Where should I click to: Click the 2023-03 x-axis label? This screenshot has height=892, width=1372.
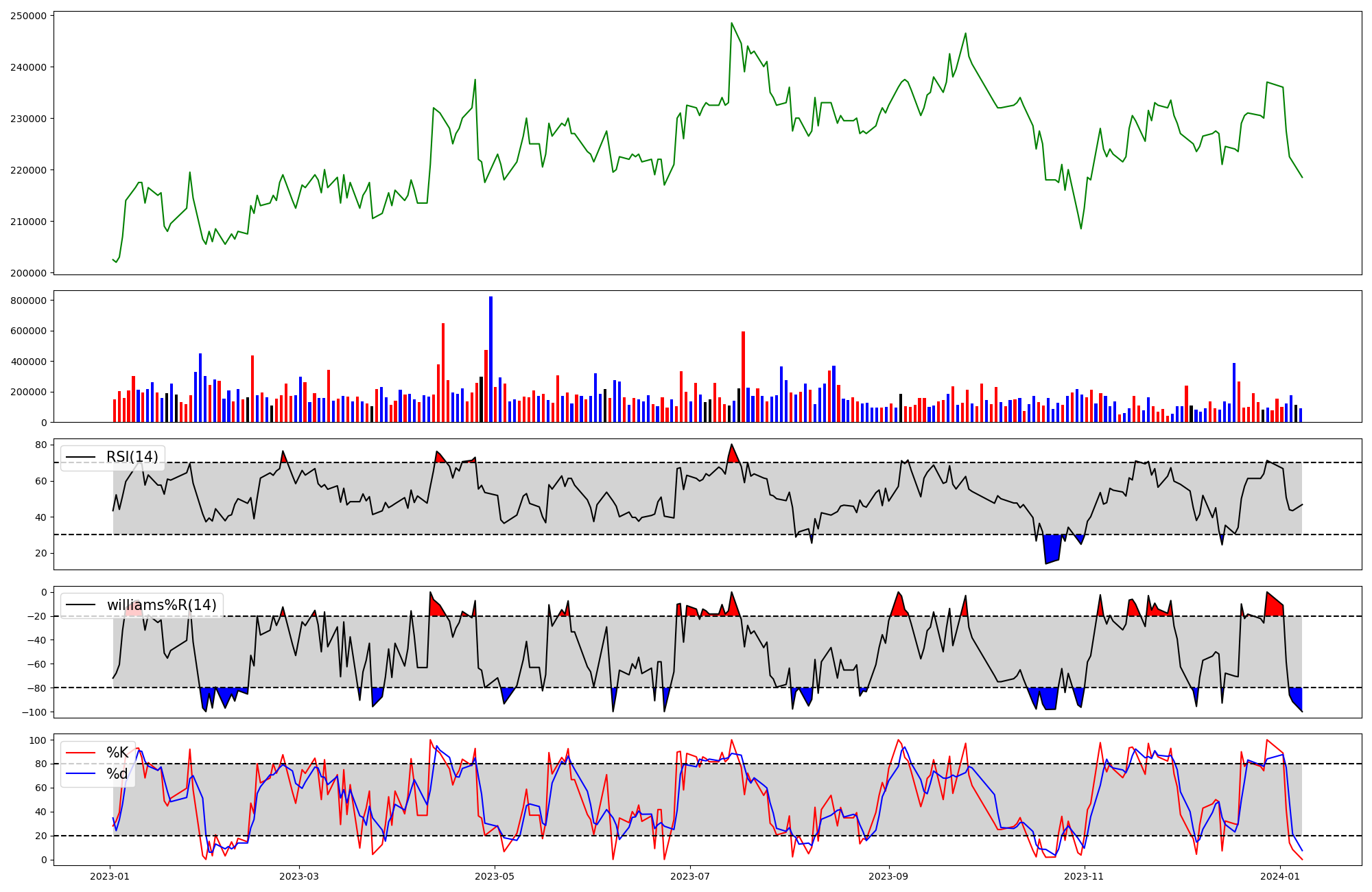pyautogui.click(x=299, y=876)
